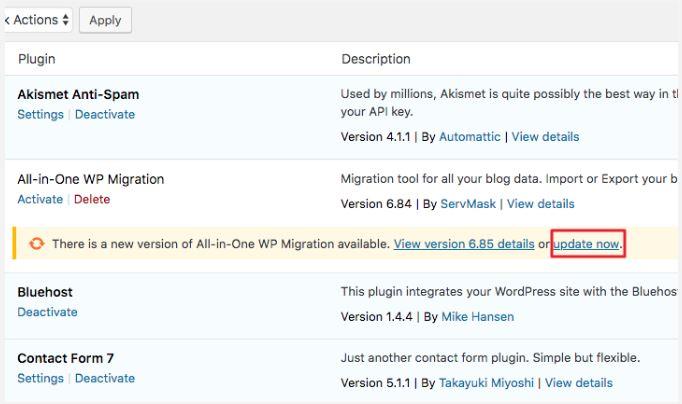This screenshot has height=404, width=682.
Task: Click the orange update available icon
Action: pos(36,244)
